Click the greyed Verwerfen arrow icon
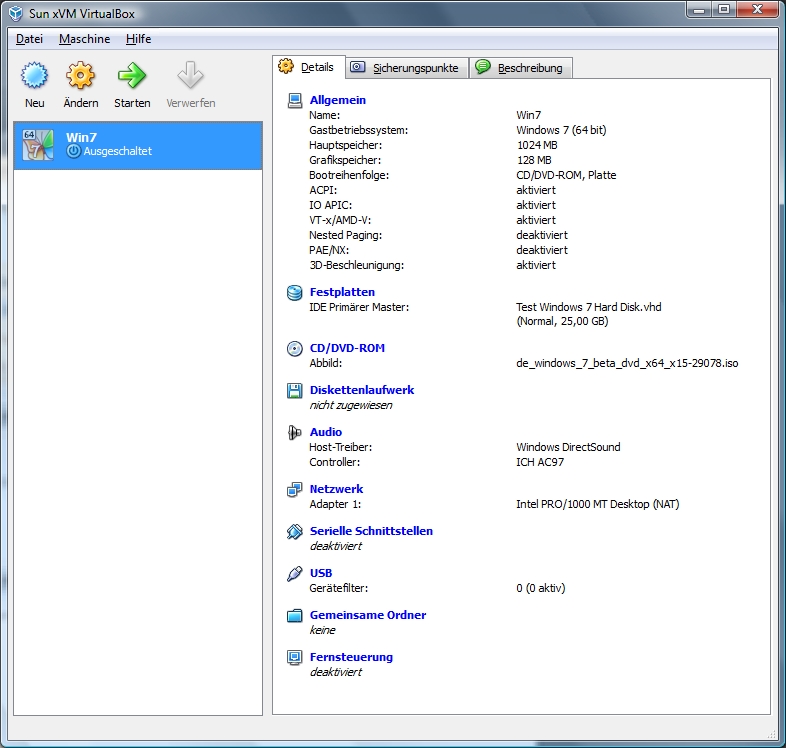The width and height of the screenshot is (786, 748). tap(190, 75)
